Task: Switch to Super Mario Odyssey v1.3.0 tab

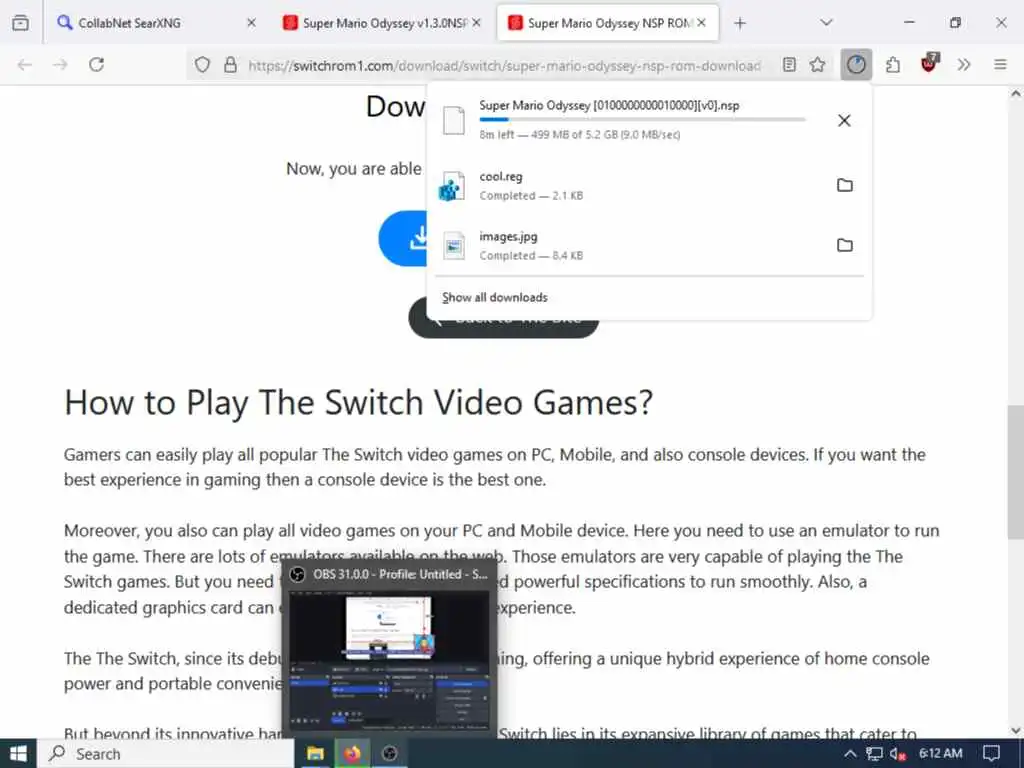Action: point(381,23)
